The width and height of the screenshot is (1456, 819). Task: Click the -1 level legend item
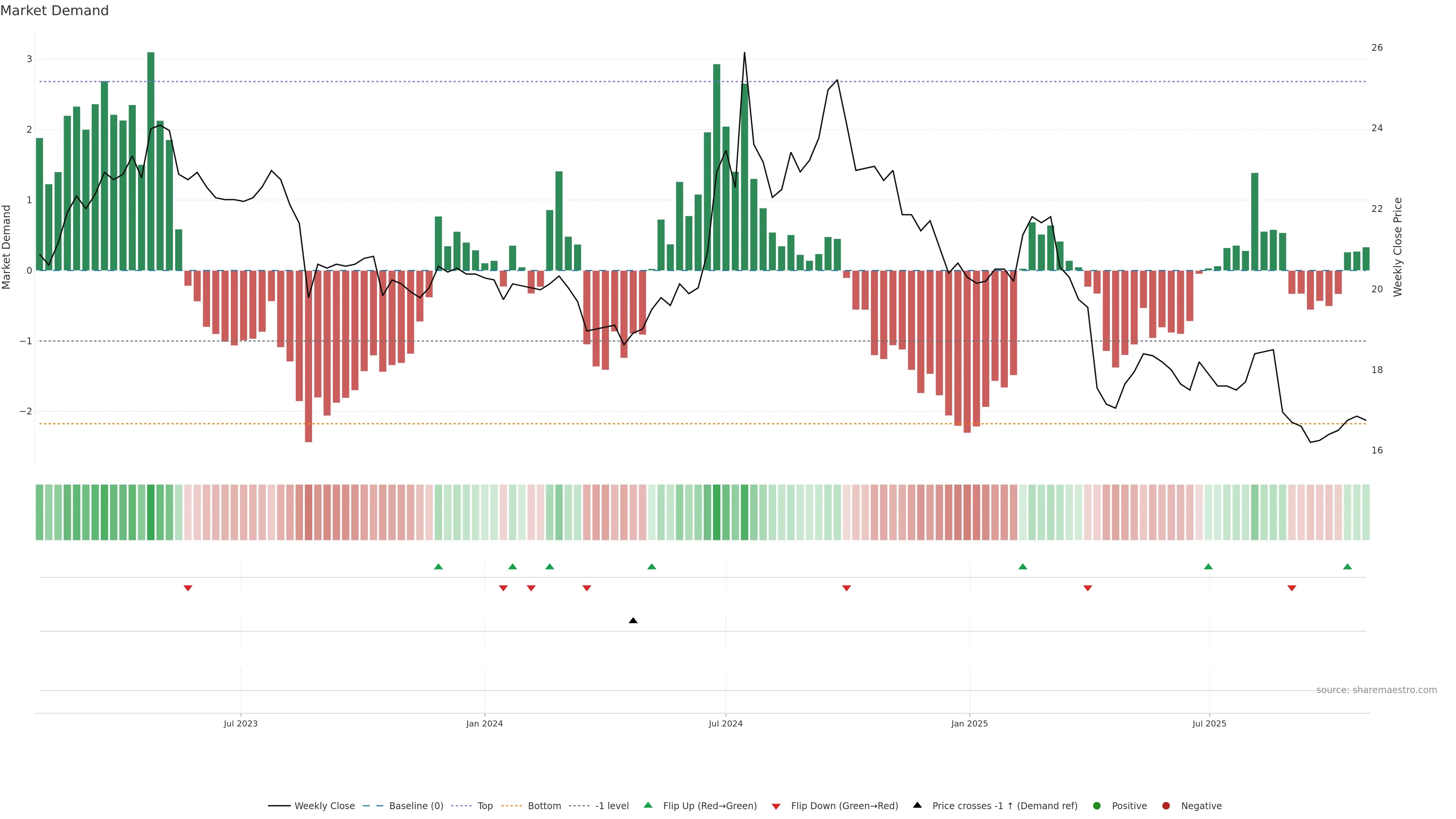(x=612, y=806)
